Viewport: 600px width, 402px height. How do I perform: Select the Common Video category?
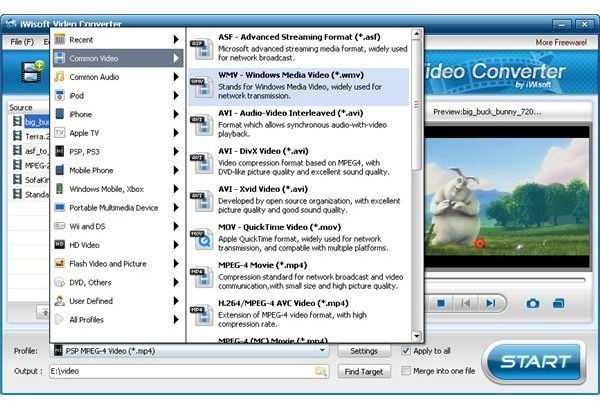click(118, 58)
